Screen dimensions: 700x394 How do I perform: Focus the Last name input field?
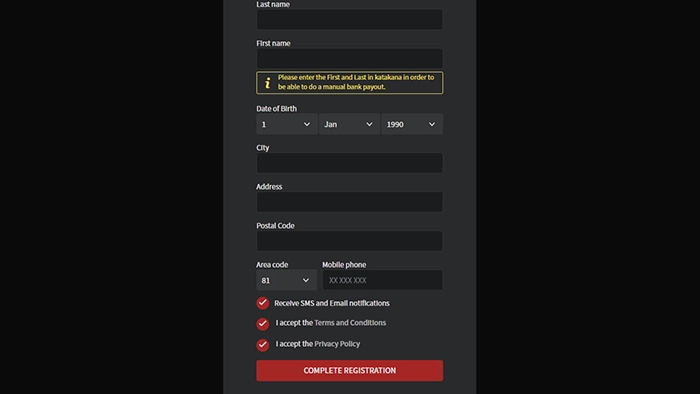(x=350, y=20)
